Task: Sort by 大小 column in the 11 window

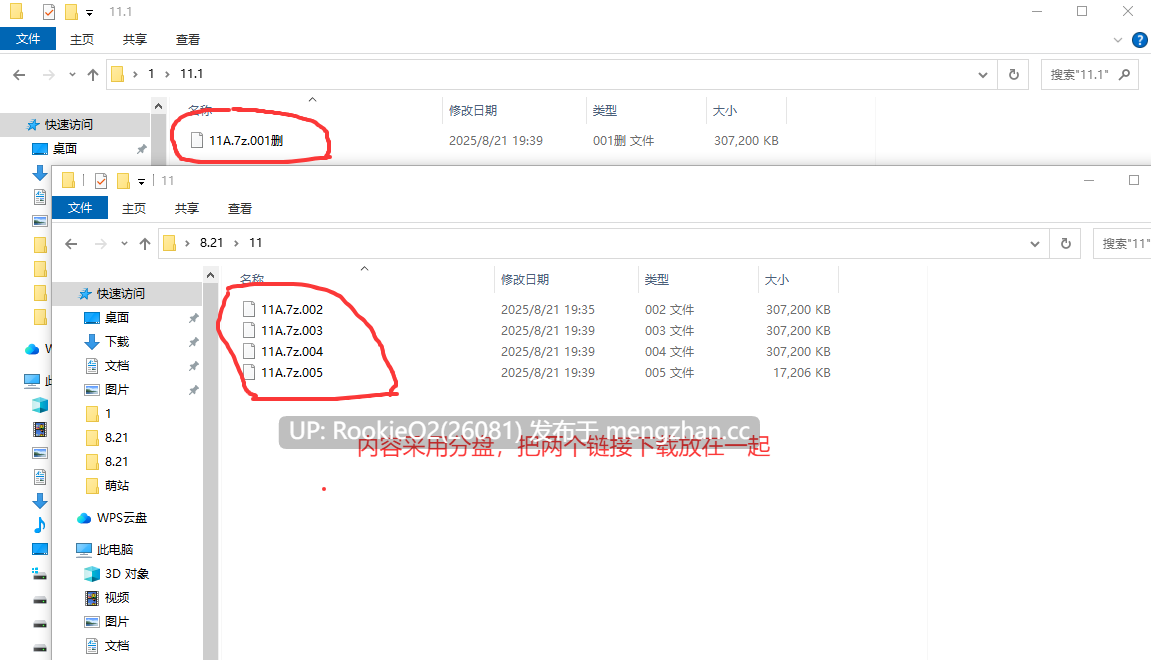Action: pyautogui.click(x=777, y=280)
